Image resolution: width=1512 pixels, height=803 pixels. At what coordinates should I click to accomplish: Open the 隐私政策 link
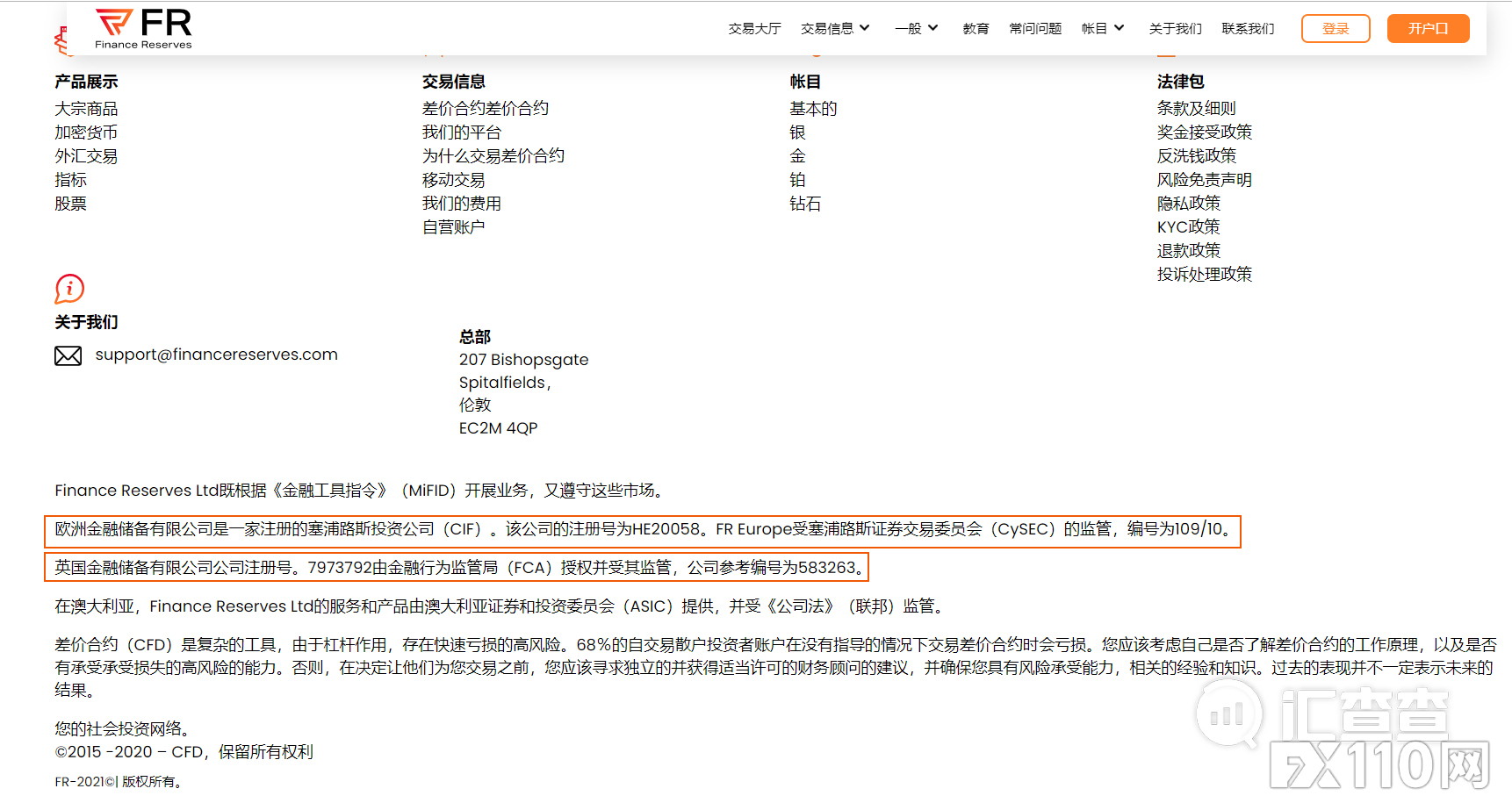1188,204
